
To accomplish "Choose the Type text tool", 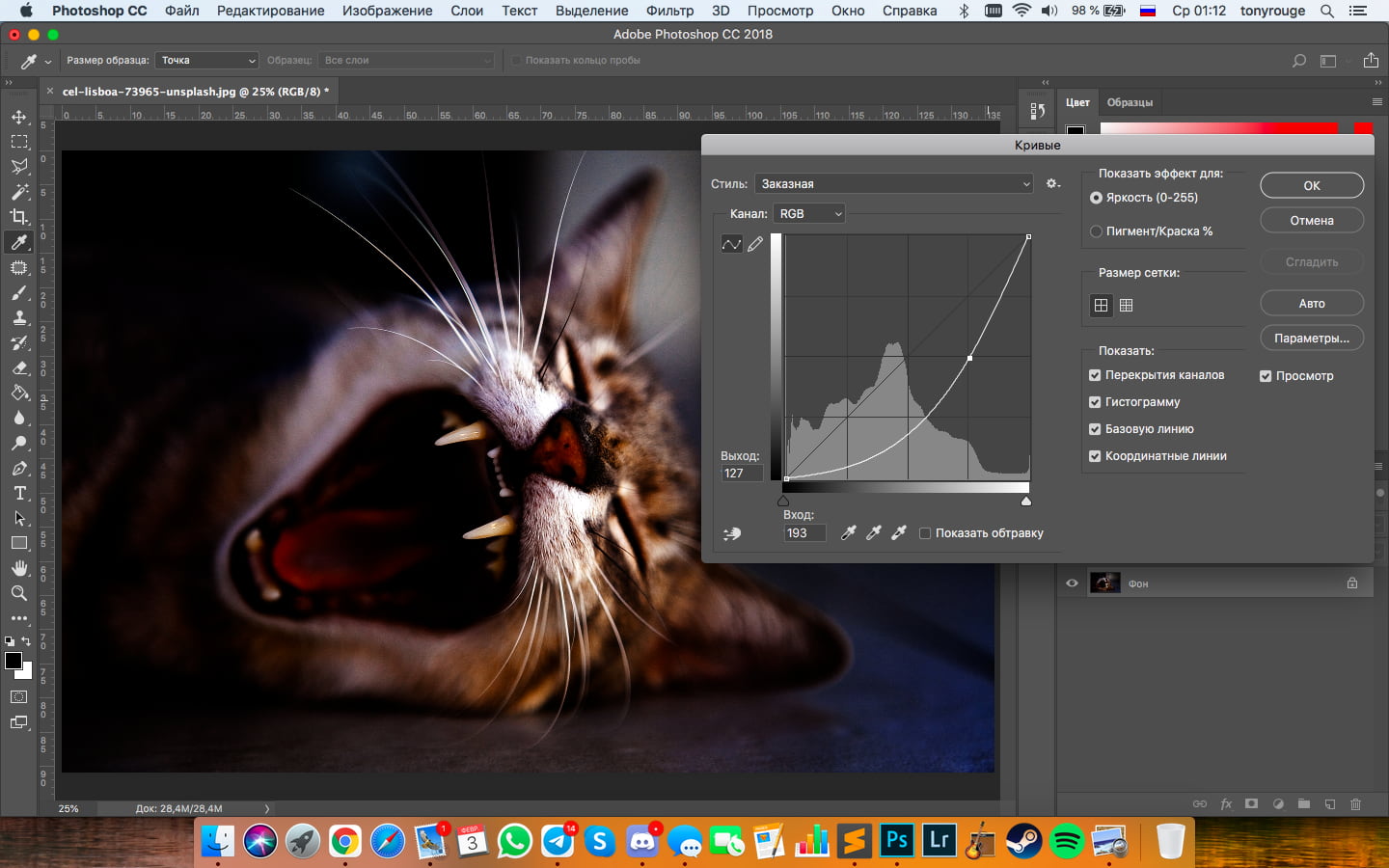I will point(19,493).
